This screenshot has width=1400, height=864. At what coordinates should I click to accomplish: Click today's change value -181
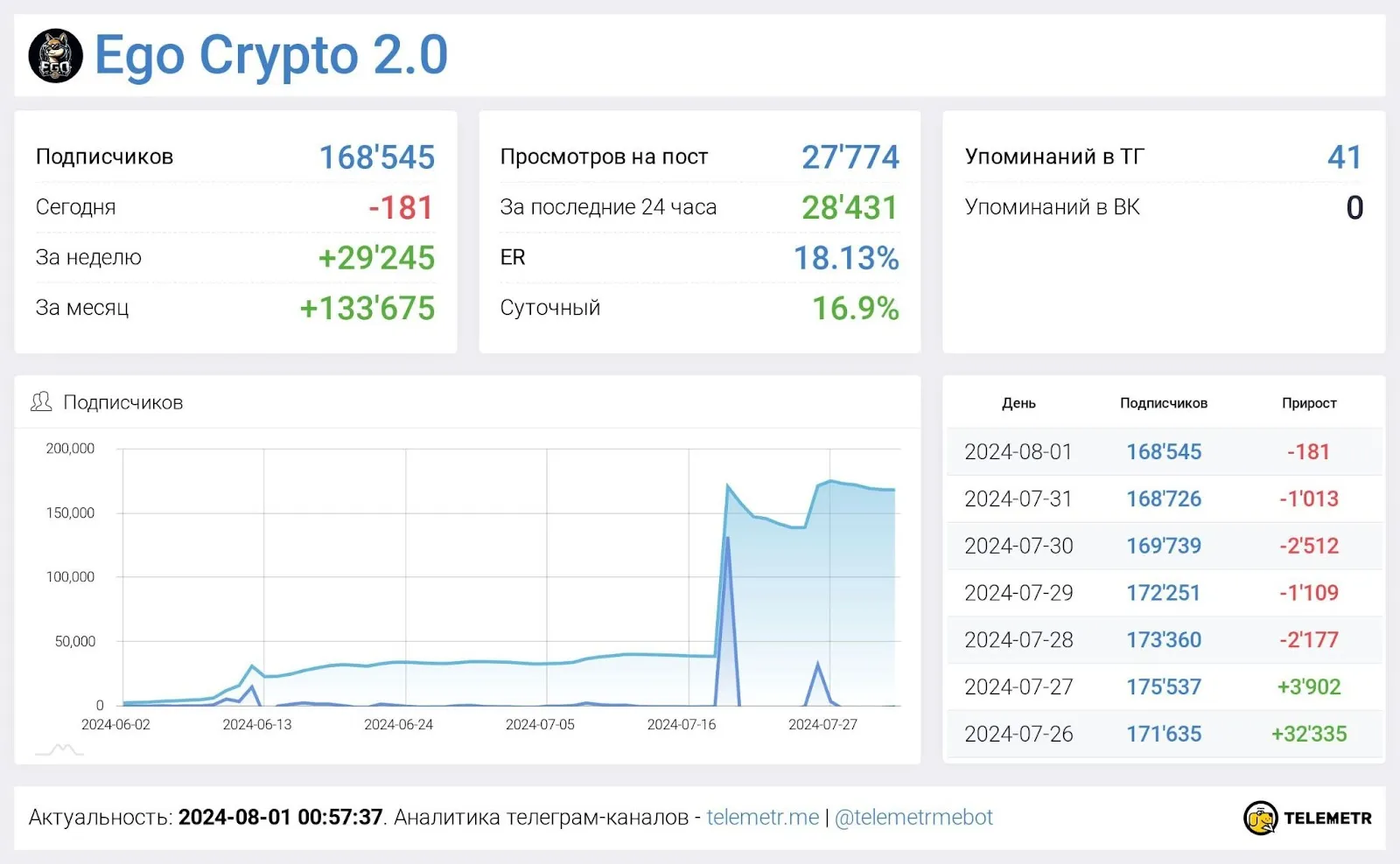pyautogui.click(x=402, y=207)
